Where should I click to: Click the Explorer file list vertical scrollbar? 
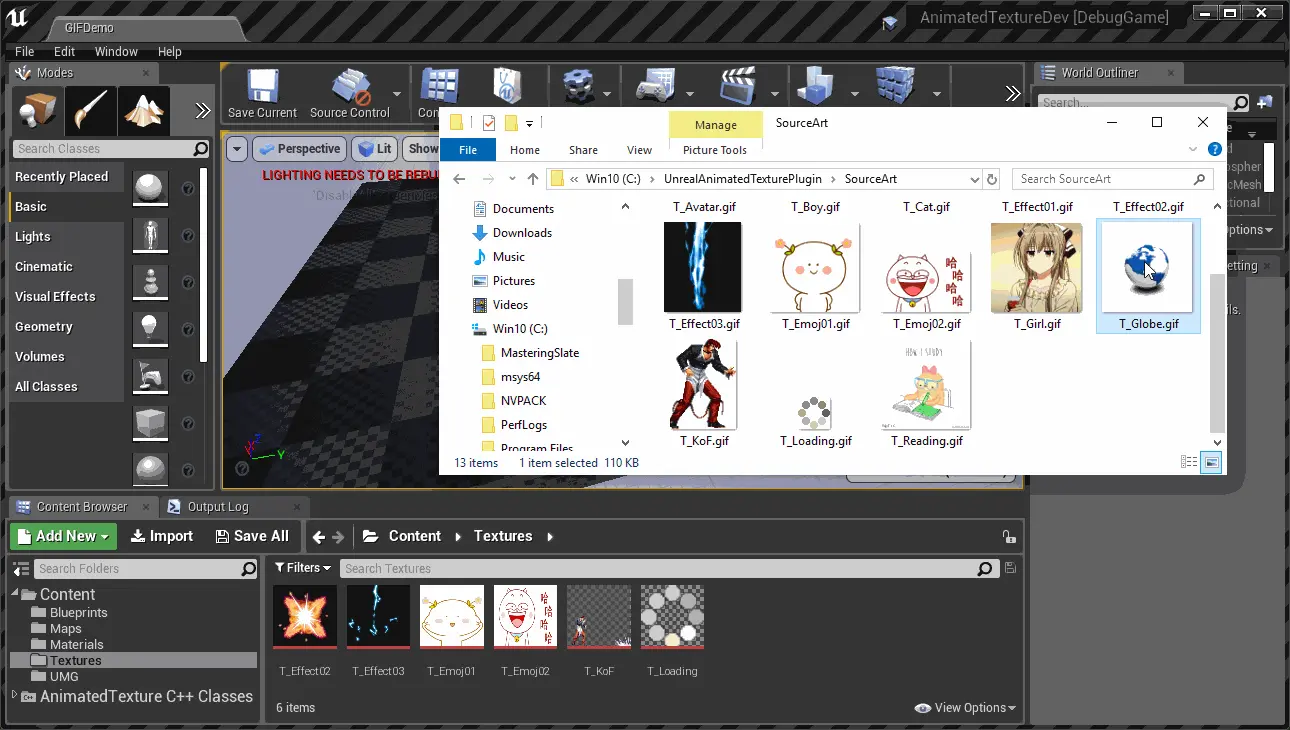[1217, 350]
